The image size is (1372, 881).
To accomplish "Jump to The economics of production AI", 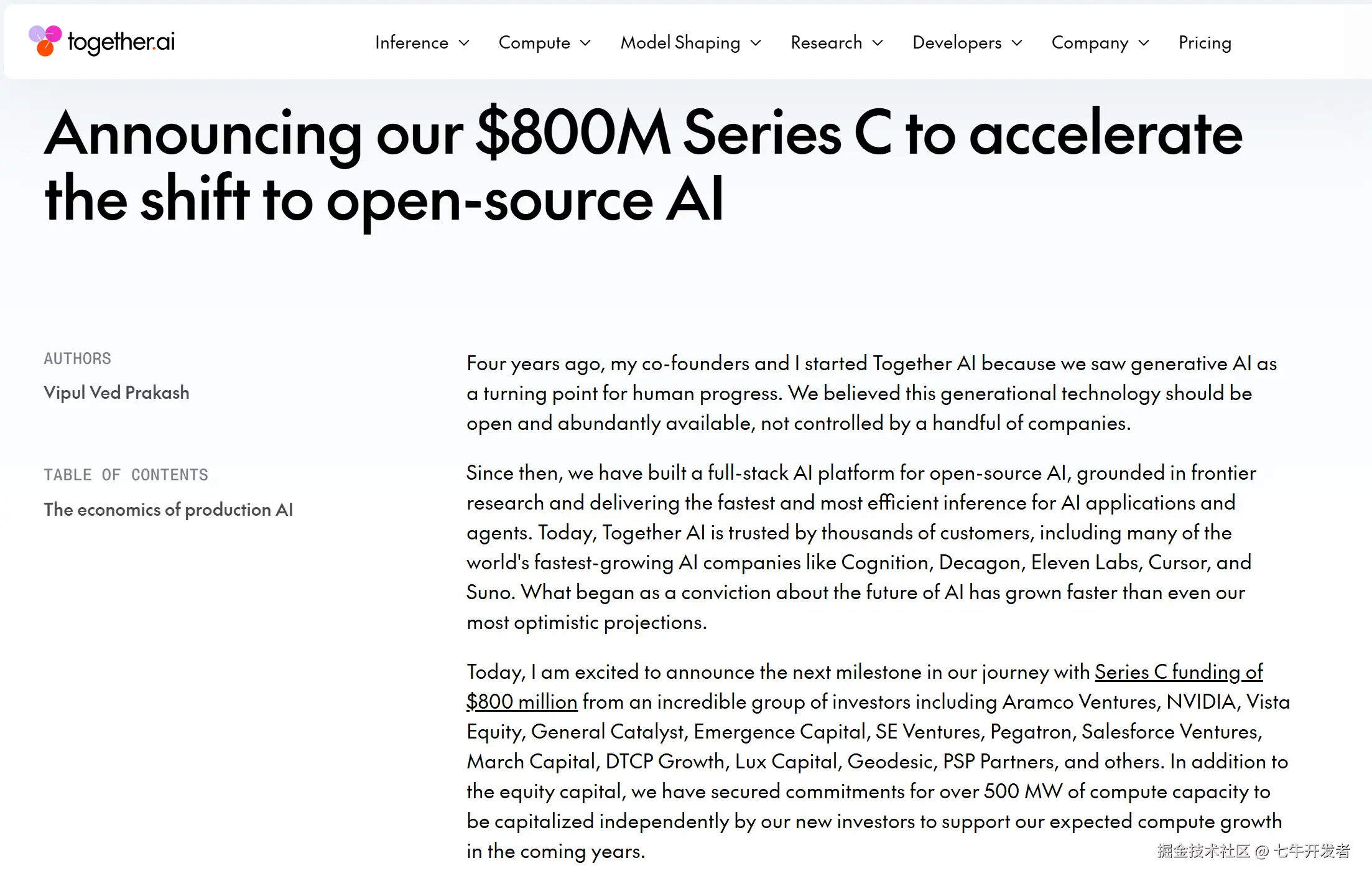I will (168, 510).
